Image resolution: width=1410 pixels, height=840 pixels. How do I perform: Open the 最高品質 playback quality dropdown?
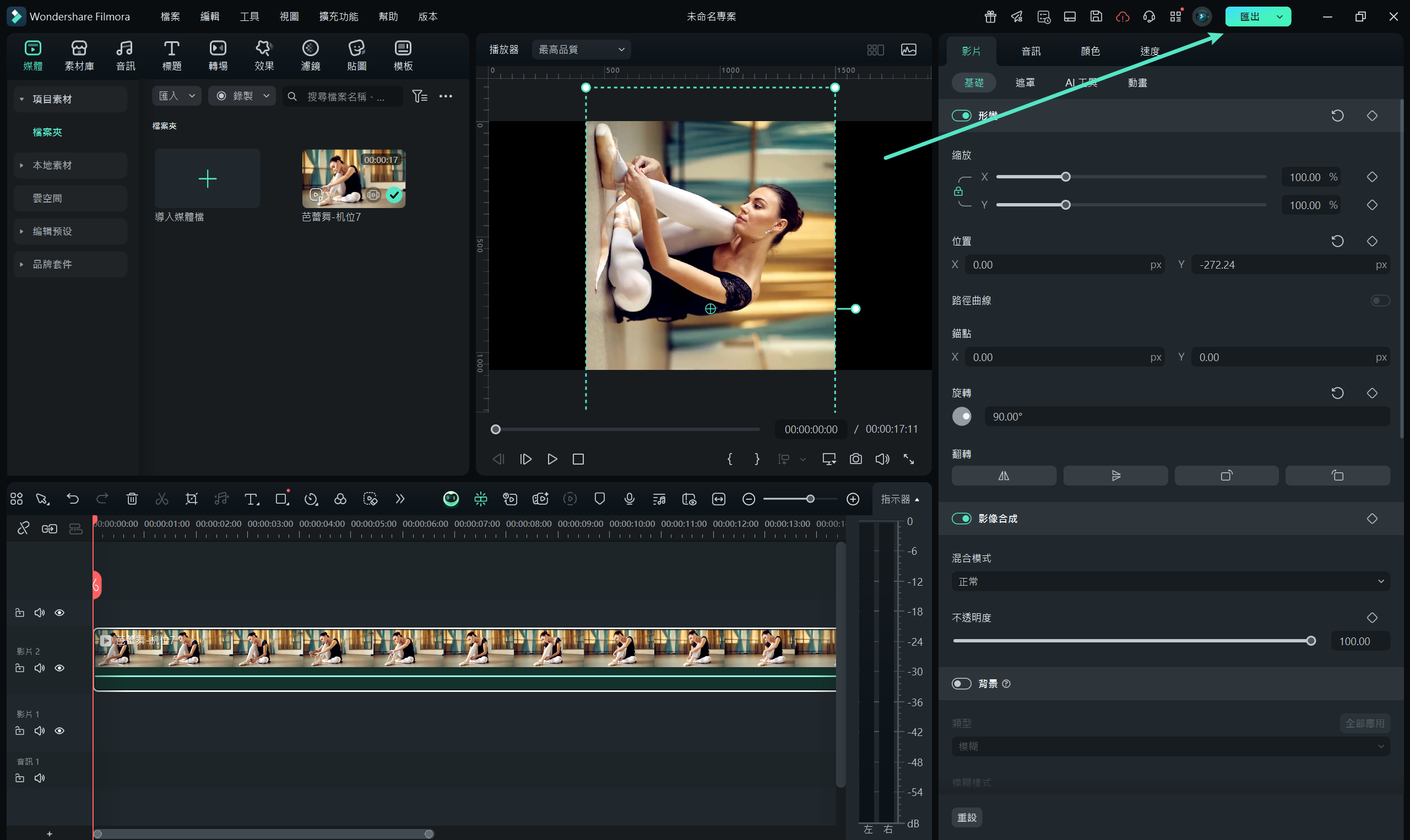[x=581, y=49]
